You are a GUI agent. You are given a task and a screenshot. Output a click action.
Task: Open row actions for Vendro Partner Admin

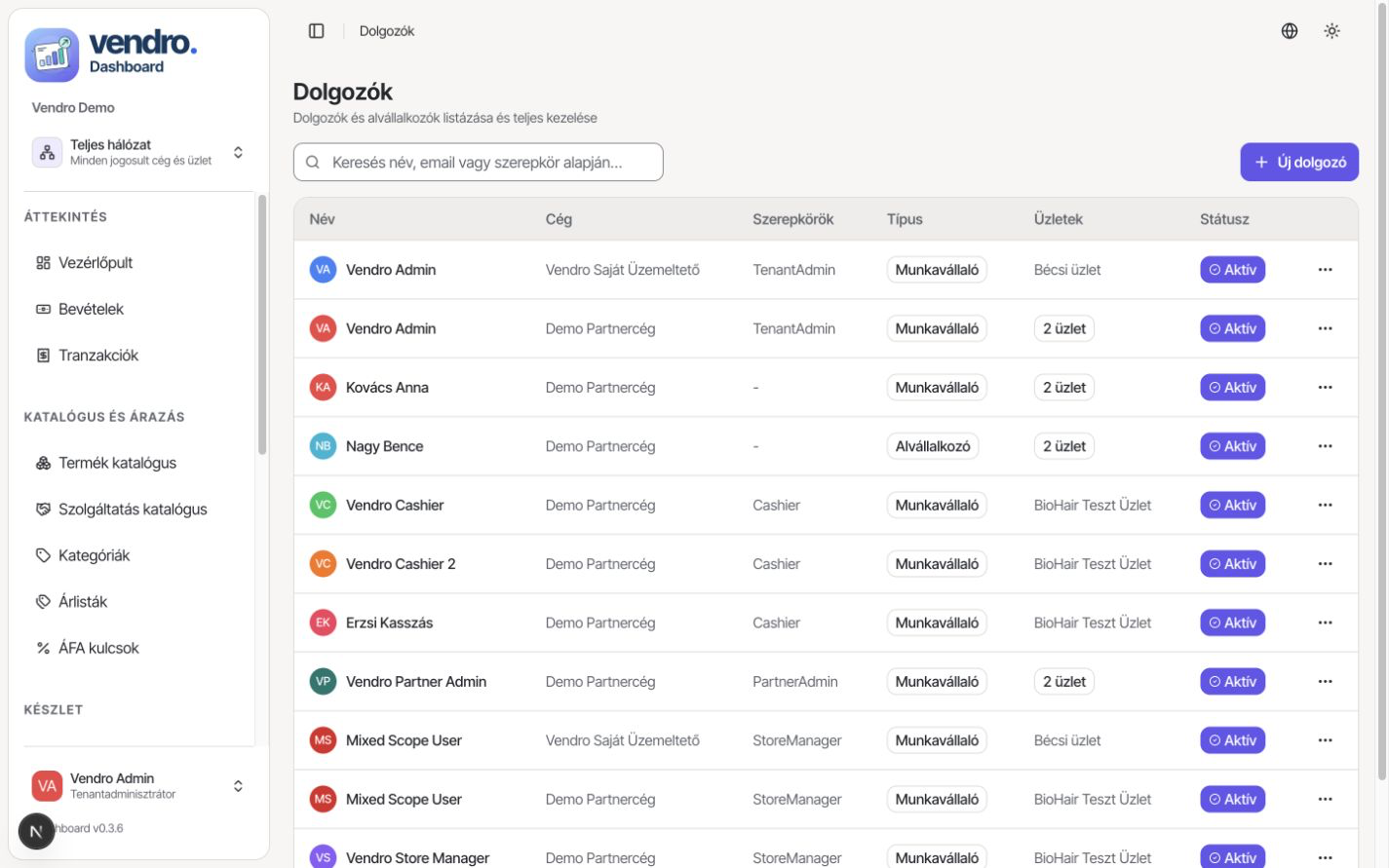point(1325,682)
